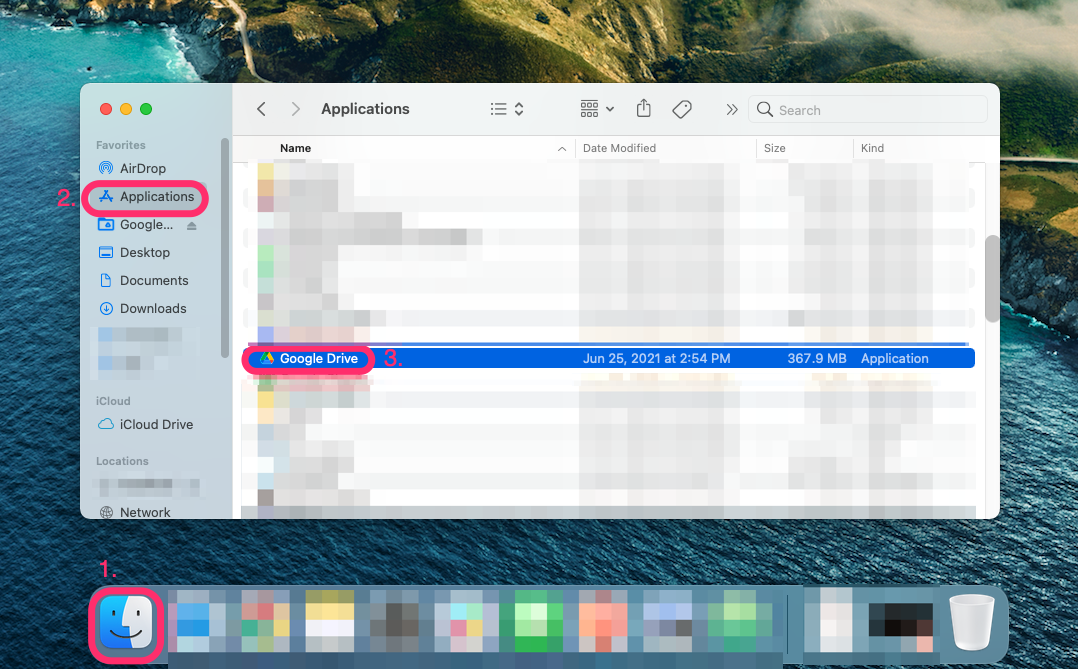Viewport: 1078px width, 669px height.
Task: Open the Group By options dropdown
Action: click(x=596, y=109)
